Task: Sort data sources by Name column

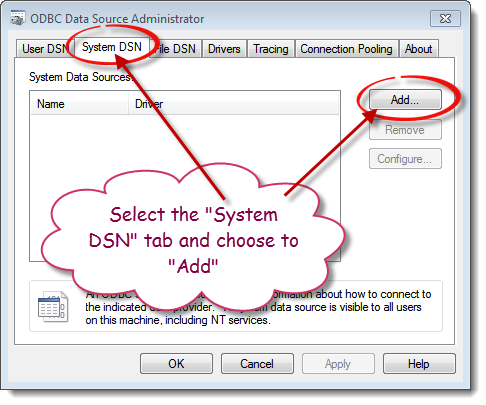Action: point(79,104)
